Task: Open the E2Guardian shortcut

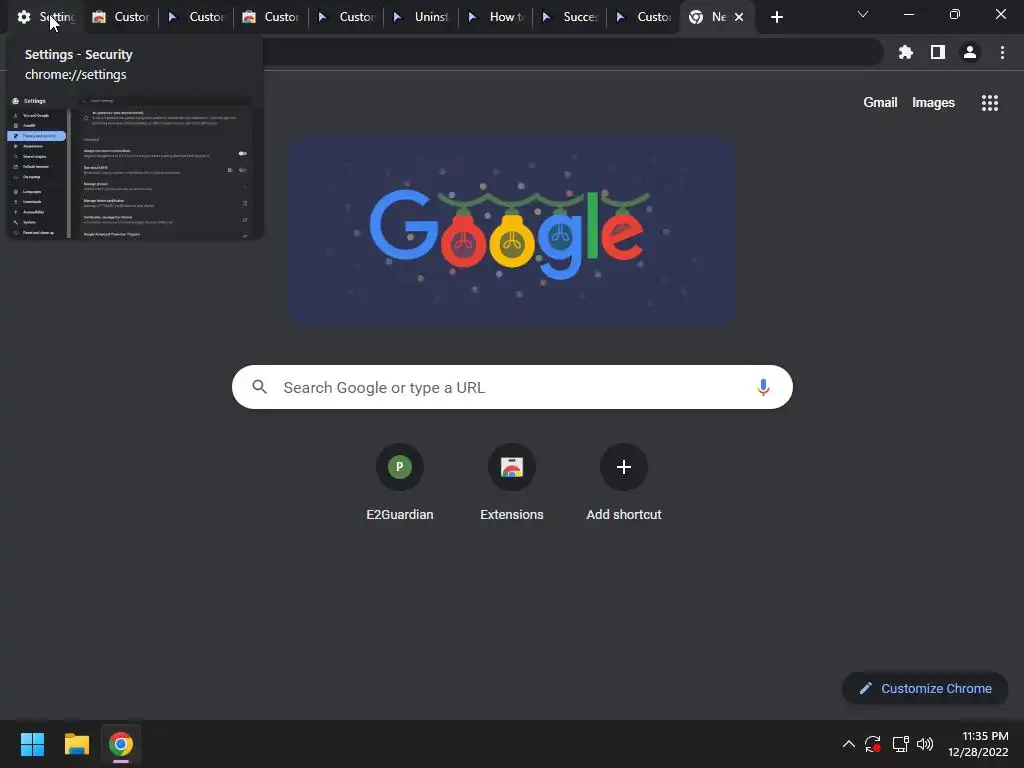Action: [400, 482]
